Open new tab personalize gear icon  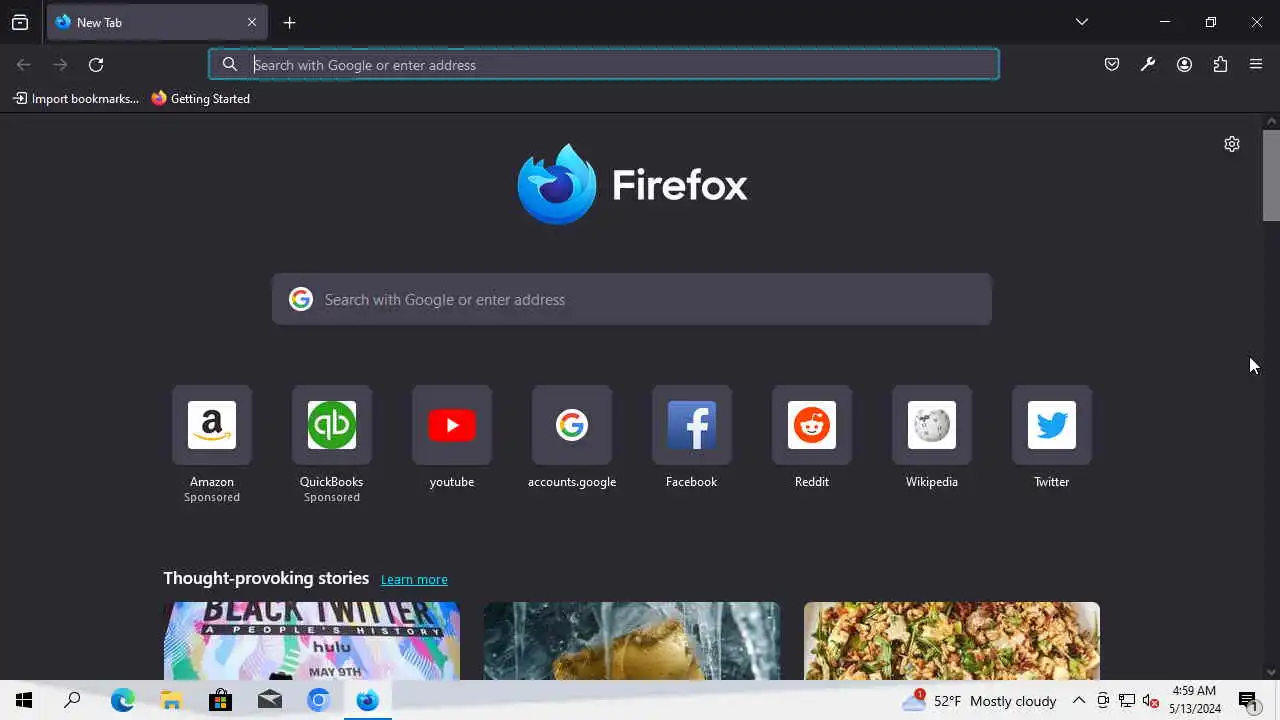(x=1232, y=144)
